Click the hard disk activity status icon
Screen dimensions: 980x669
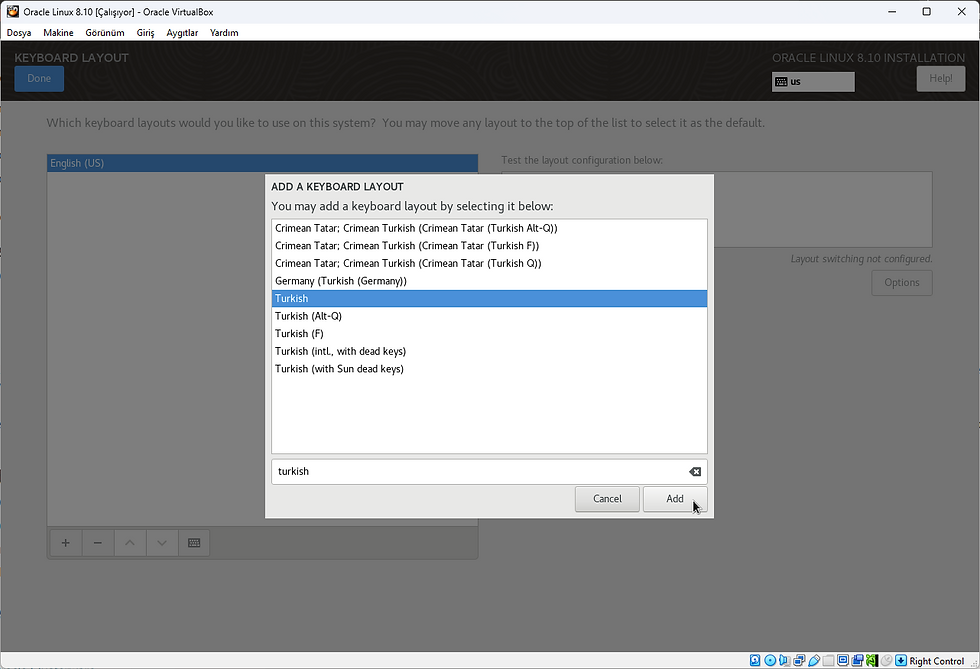click(x=755, y=660)
